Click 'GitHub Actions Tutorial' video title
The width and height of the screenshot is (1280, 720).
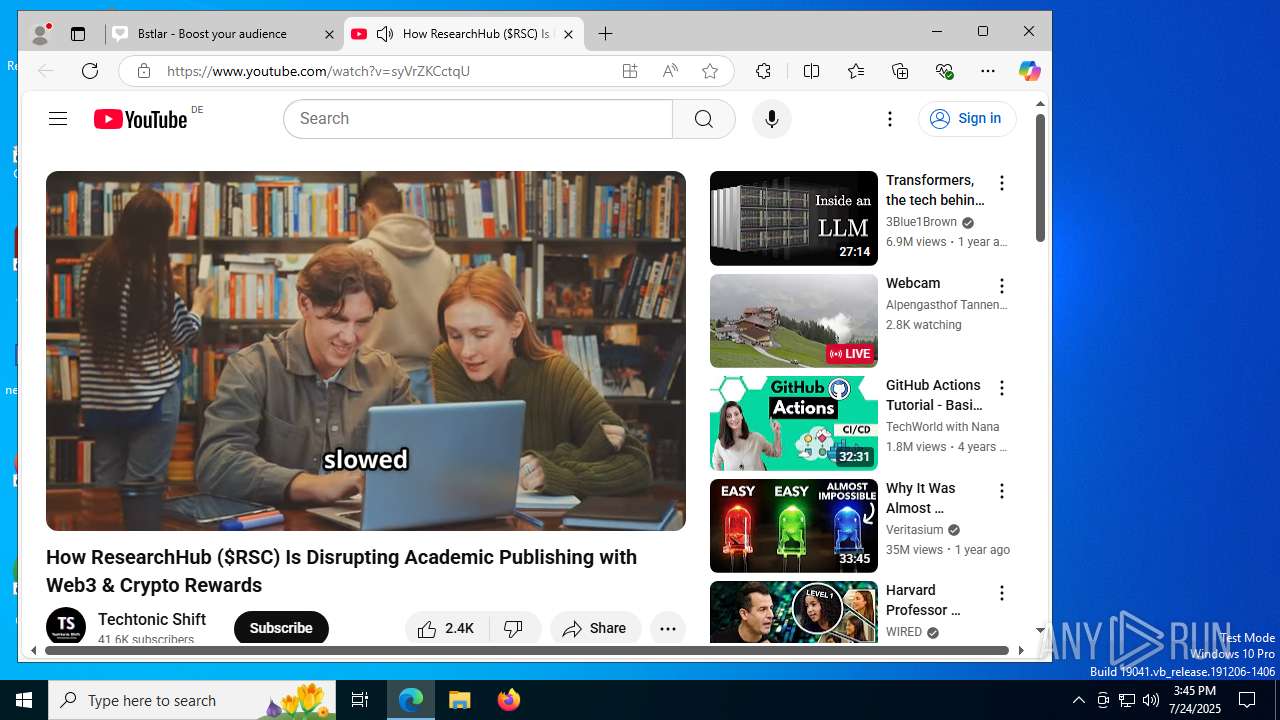(x=934, y=395)
